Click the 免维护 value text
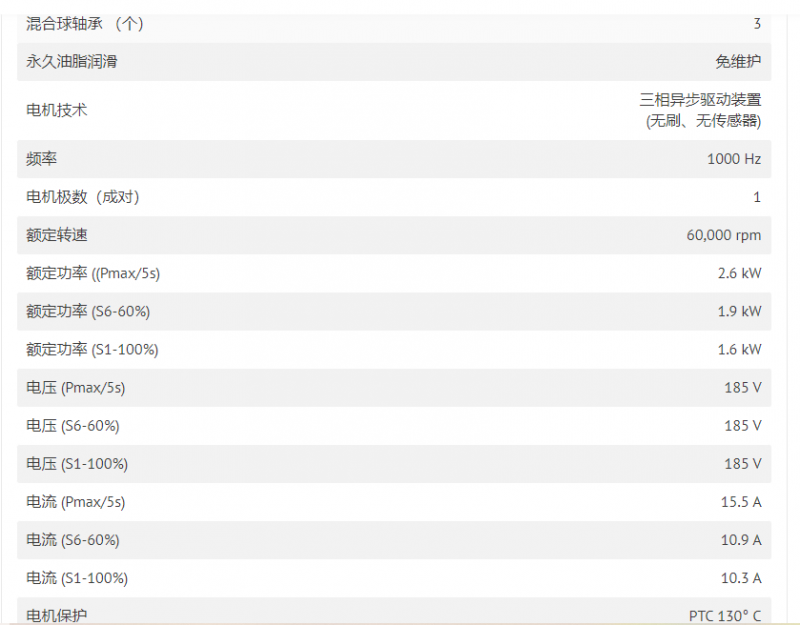The height and width of the screenshot is (625, 800). click(x=738, y=62)
